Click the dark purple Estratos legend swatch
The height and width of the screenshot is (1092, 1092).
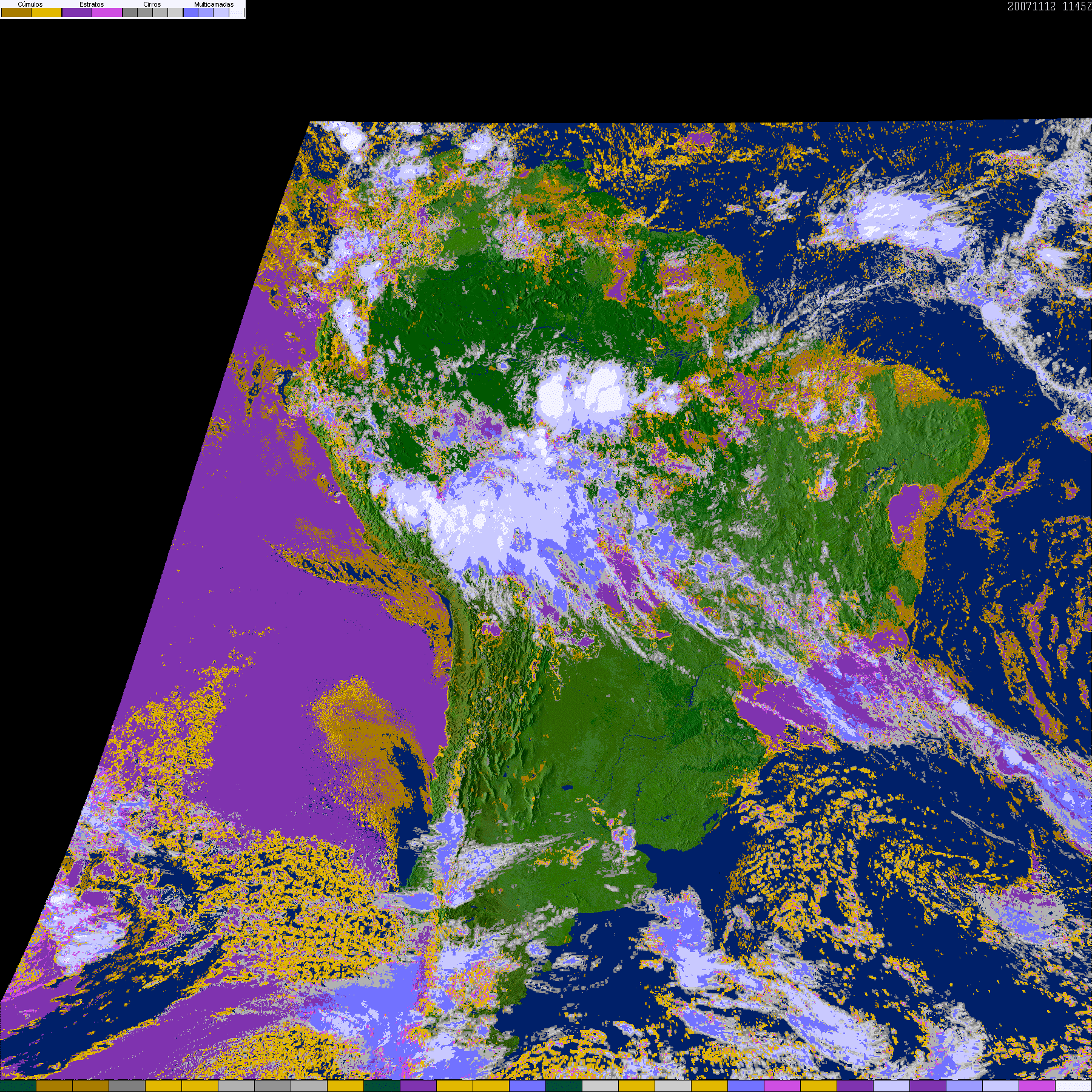tap(77, 12)
